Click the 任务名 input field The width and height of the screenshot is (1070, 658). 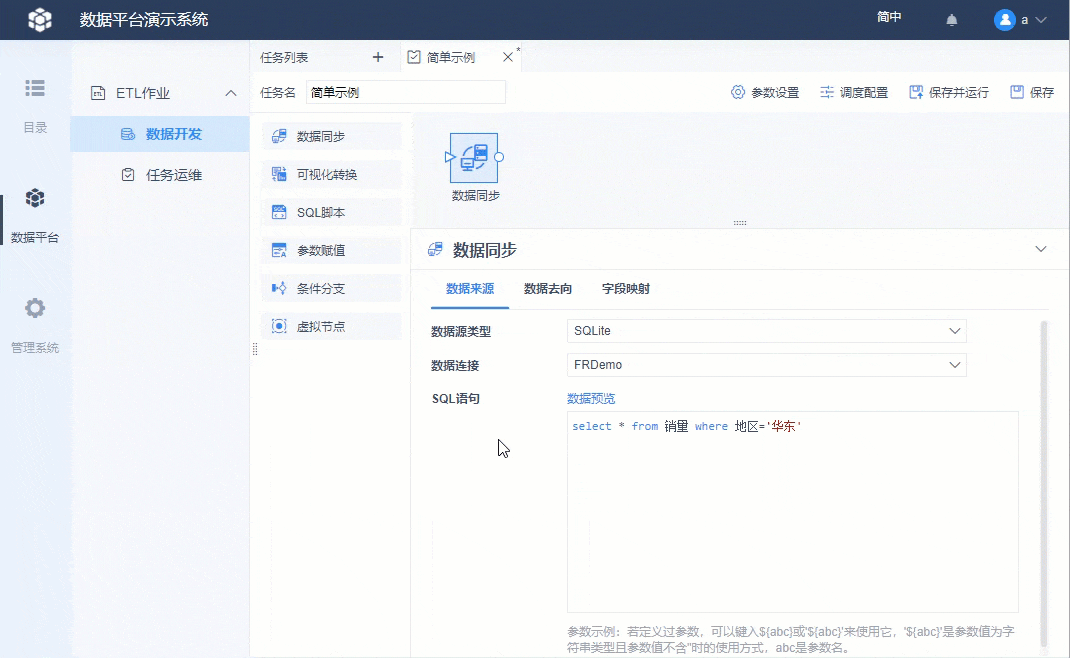405,92
